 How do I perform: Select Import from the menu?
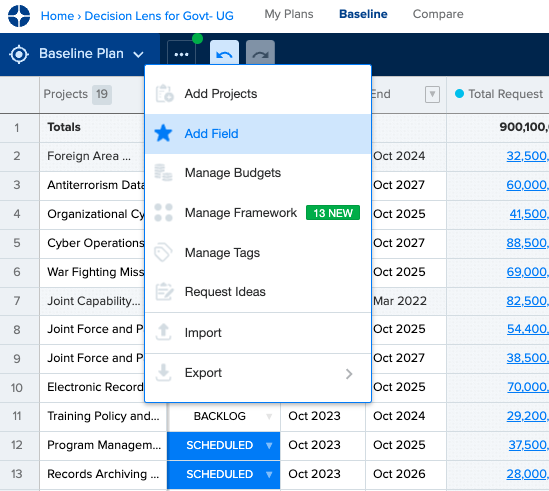(258, 333)
